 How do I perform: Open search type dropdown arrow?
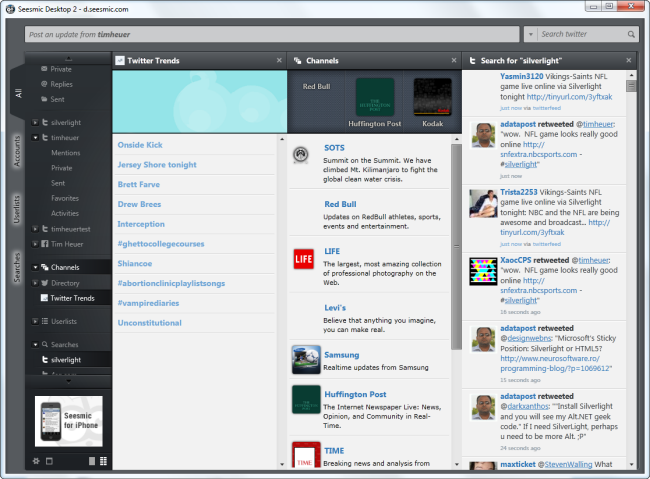click(x=531, y=34)
